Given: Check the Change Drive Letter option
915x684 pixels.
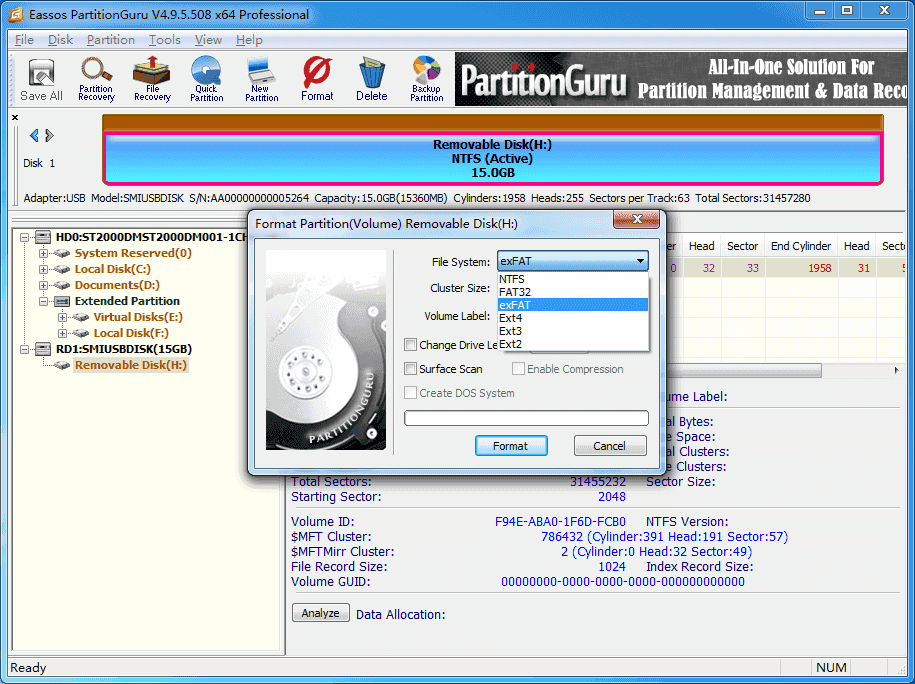Looking at the screenshot, I should coord(411,345).
